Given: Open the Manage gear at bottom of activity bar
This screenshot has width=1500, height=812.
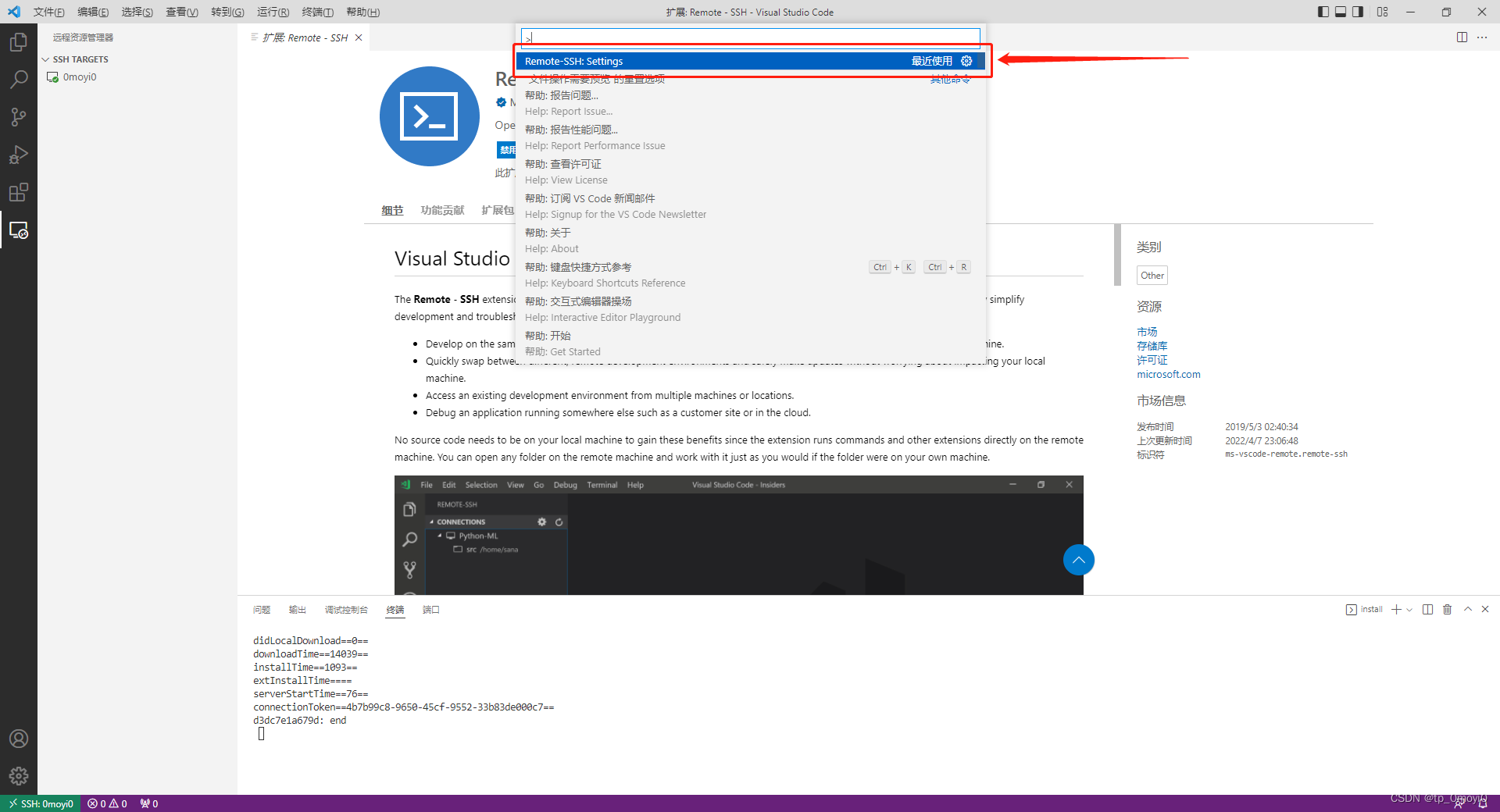Looking at the screenshot, I should pyautogui.click(x=19, y=776).
